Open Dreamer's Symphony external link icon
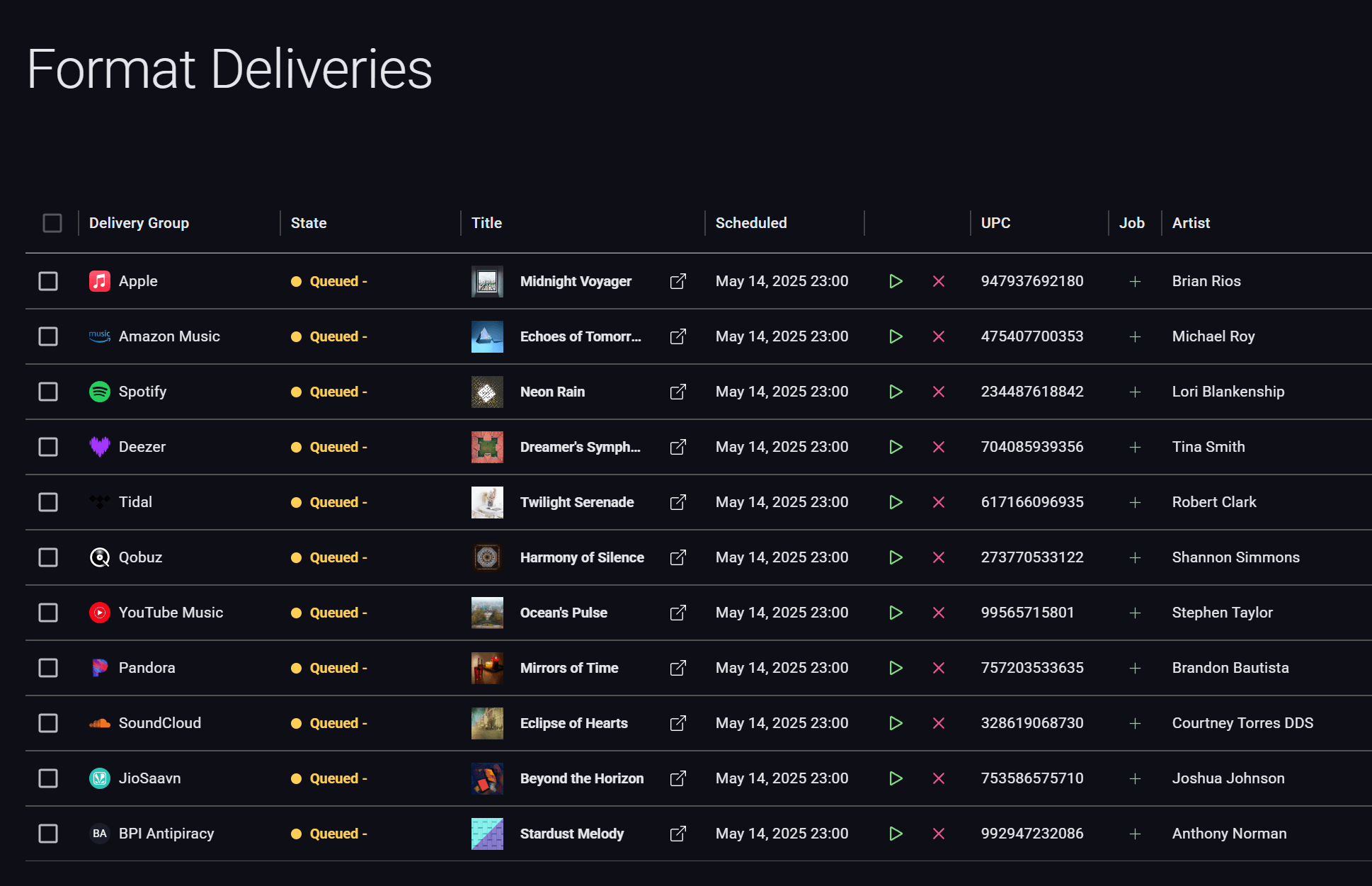Screen dimensions: 1372x886 point(678,447)
